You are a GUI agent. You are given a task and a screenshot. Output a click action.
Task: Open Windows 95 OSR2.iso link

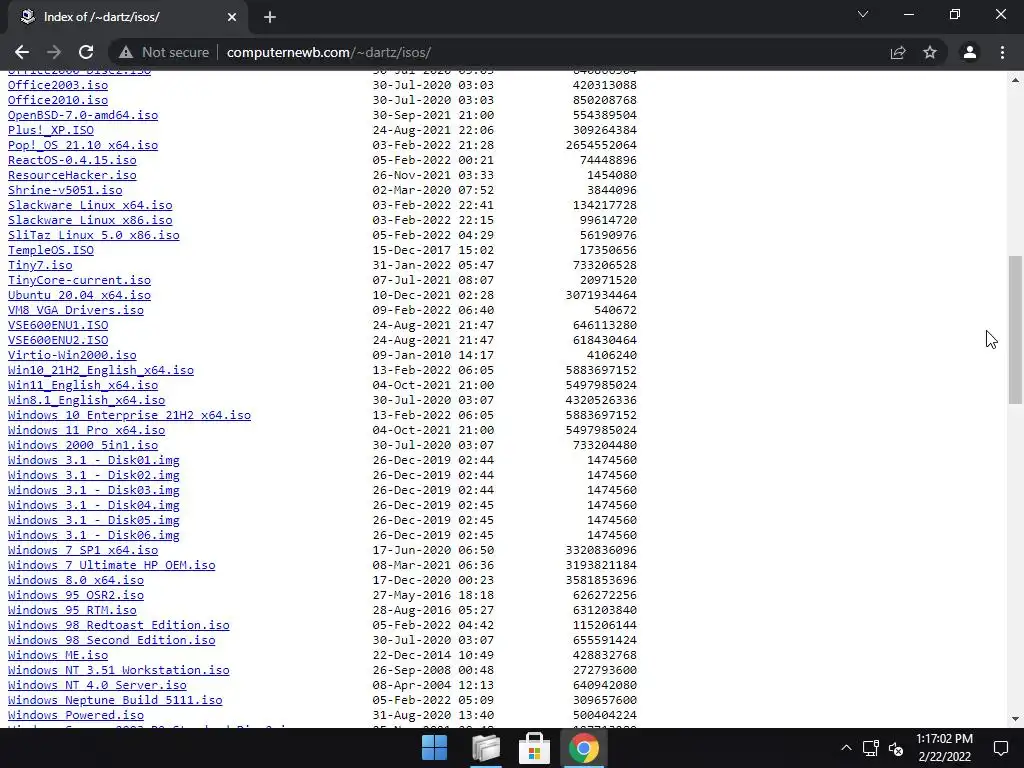coord(76,596)
